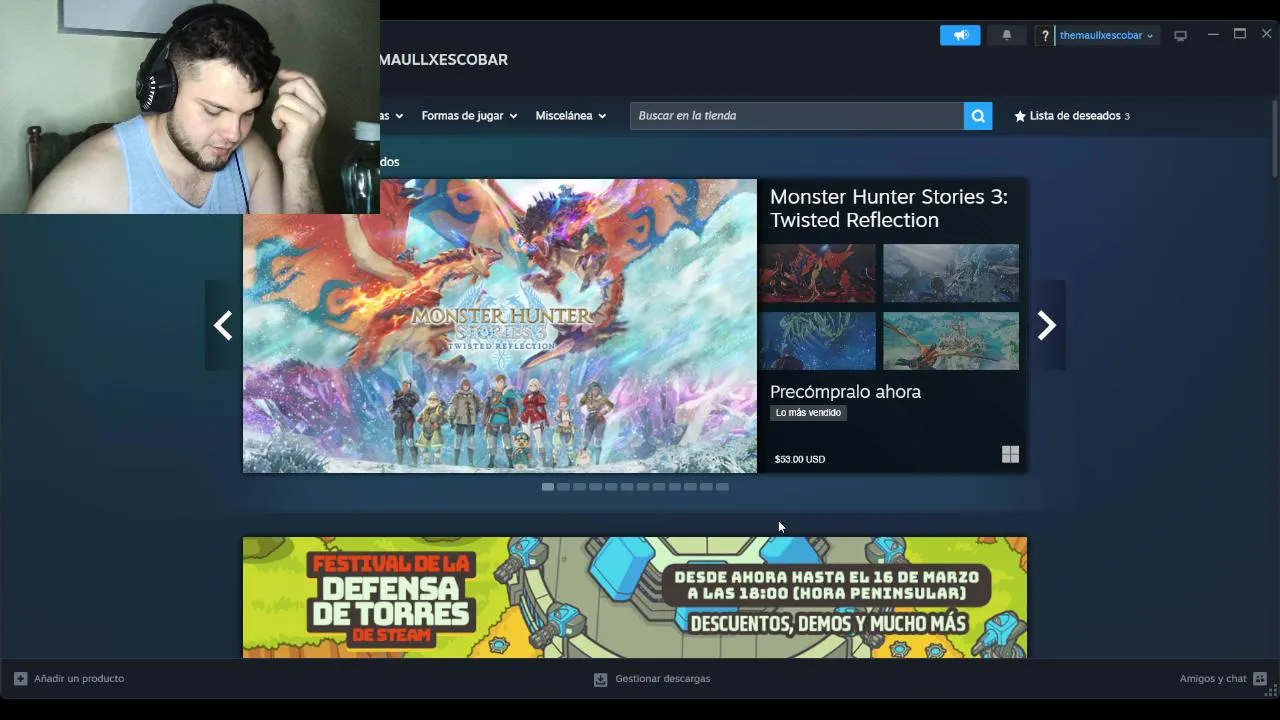1280x720 pixels.
Task: Click the blue store search magnifier button
Action: point(978,116)
